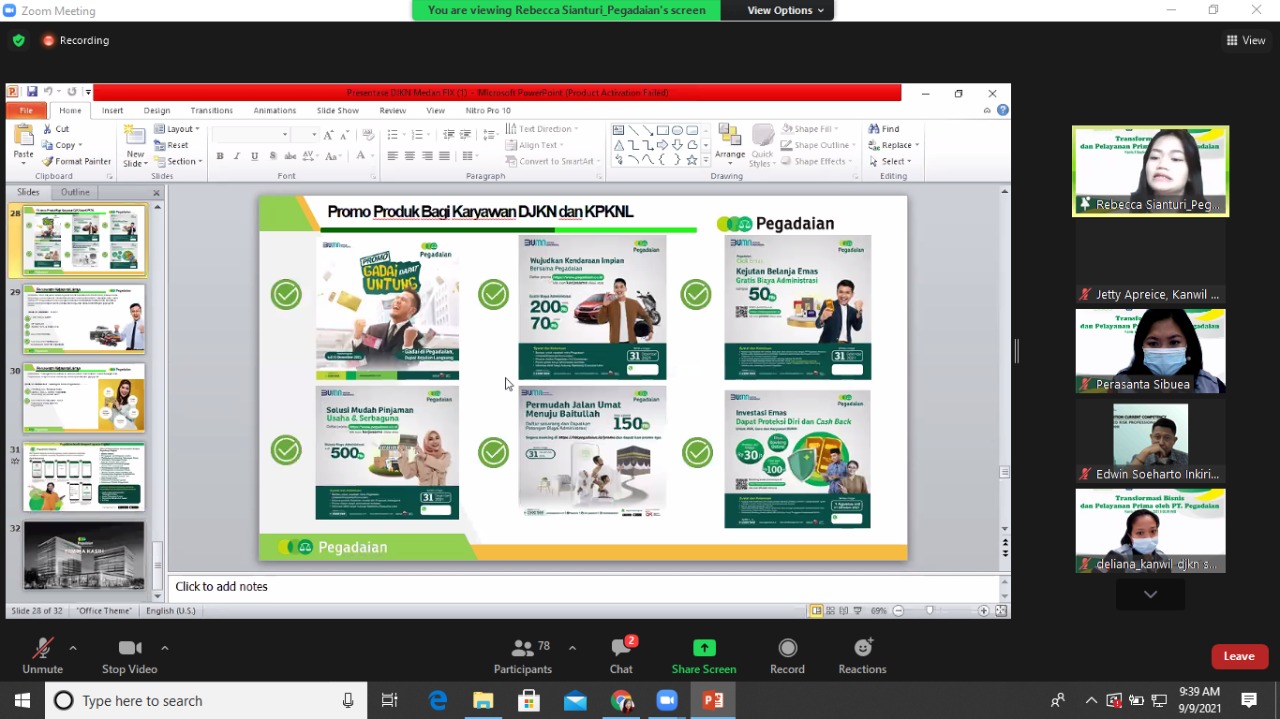The image size is (1280, 719).
Task: Expand the View Options dropdown
Action: [x=786, y=10]
